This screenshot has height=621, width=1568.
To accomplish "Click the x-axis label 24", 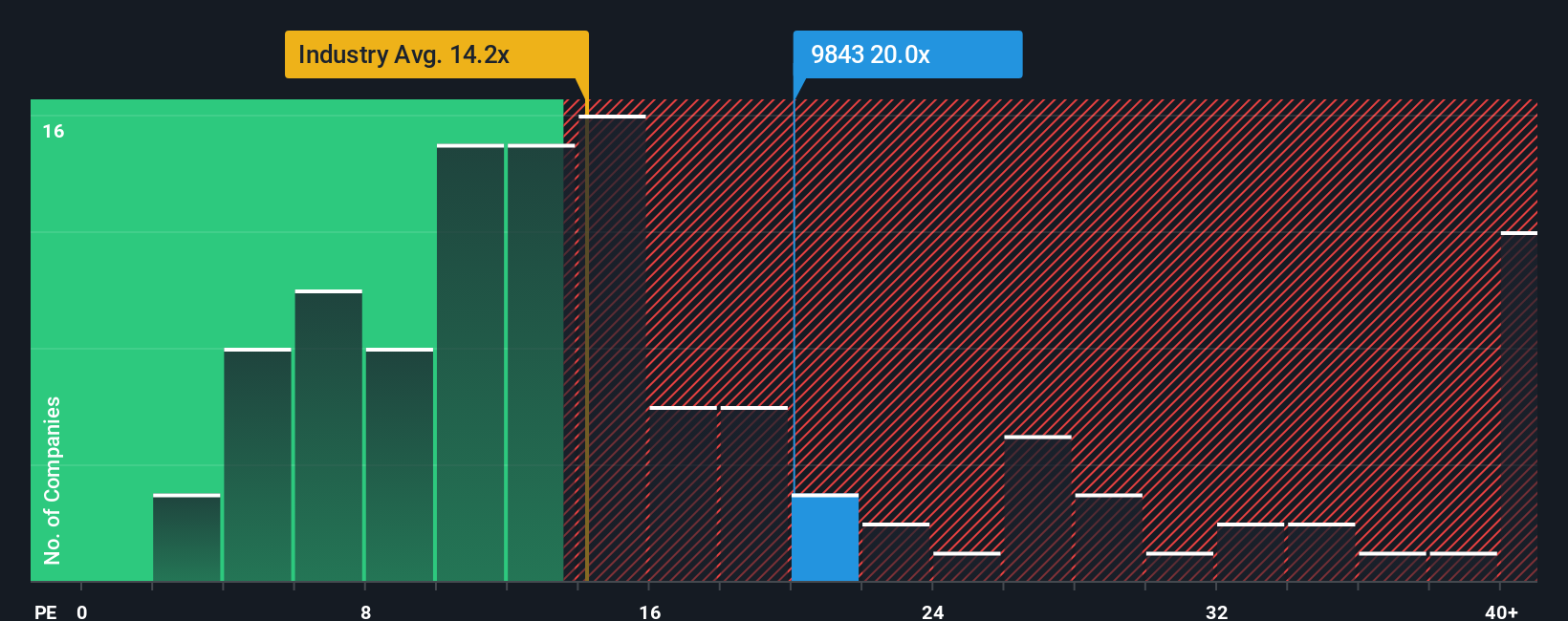I will click(932, 611).
